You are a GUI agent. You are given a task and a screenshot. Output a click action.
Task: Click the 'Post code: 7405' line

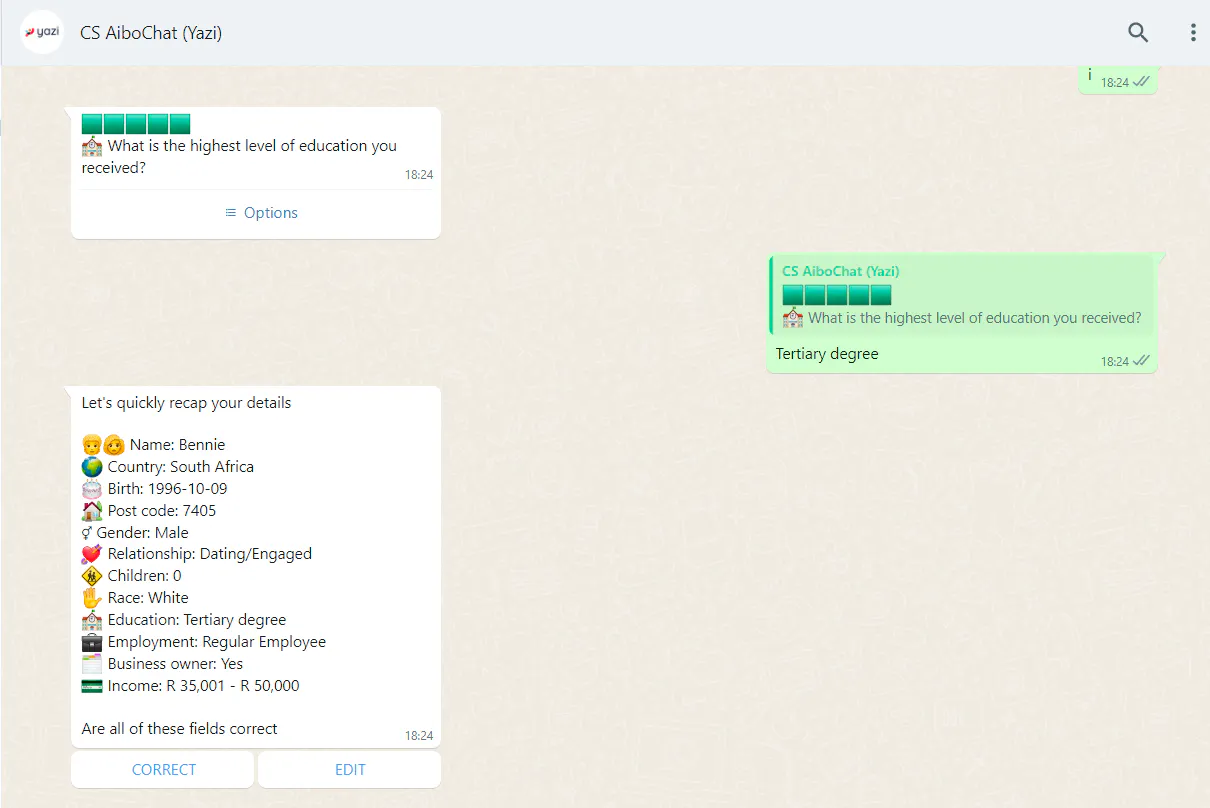[x=149, y=511]
